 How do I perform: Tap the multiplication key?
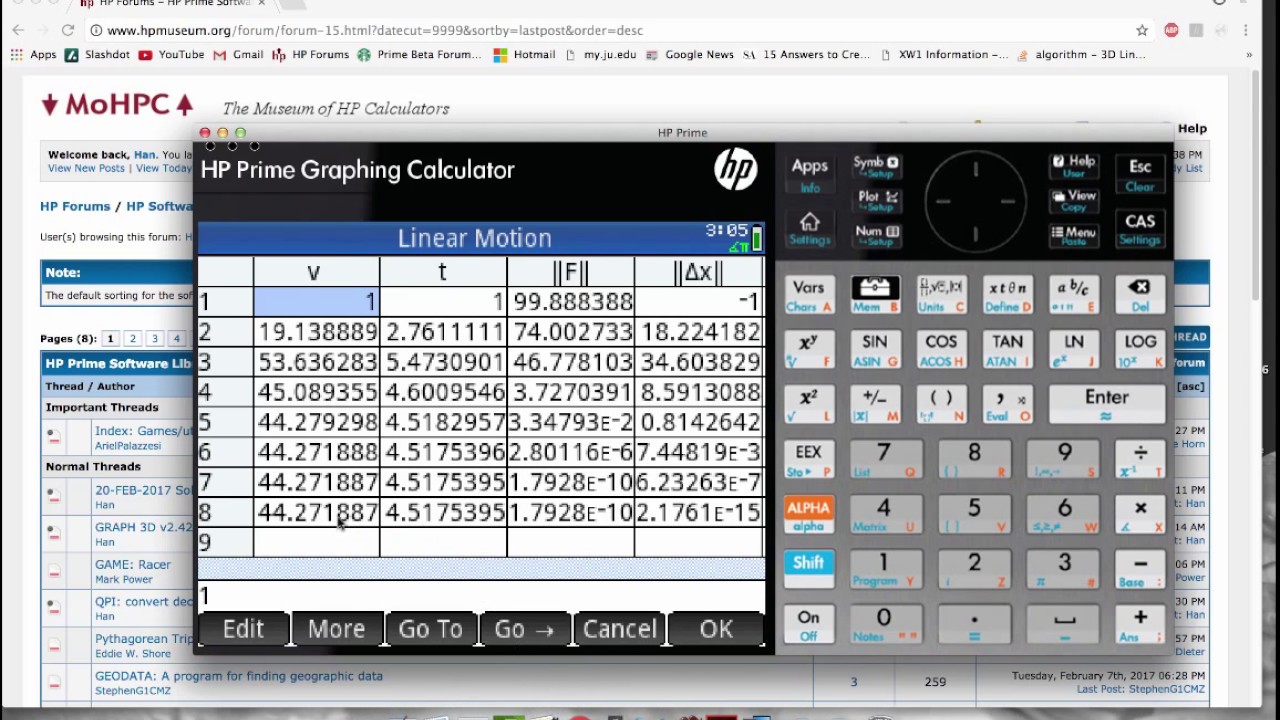point(1140,516)
